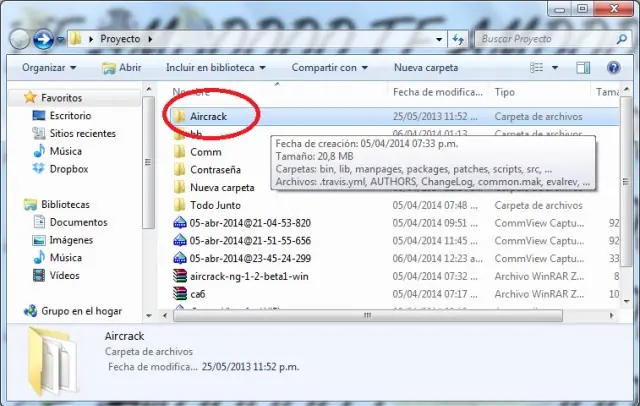Toggle the preview pane icon
The width and height of the screenshot is (640, 406).
click(x=583, y=68)
